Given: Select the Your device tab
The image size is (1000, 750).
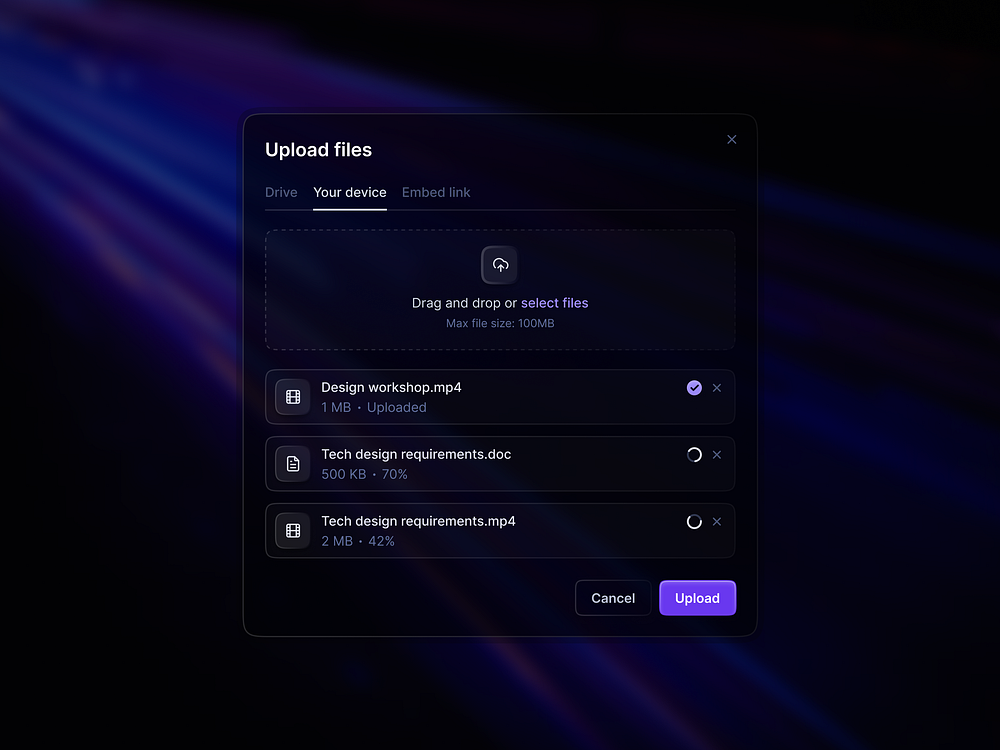Looking at the screenshot, I should (x=349, y=193).
